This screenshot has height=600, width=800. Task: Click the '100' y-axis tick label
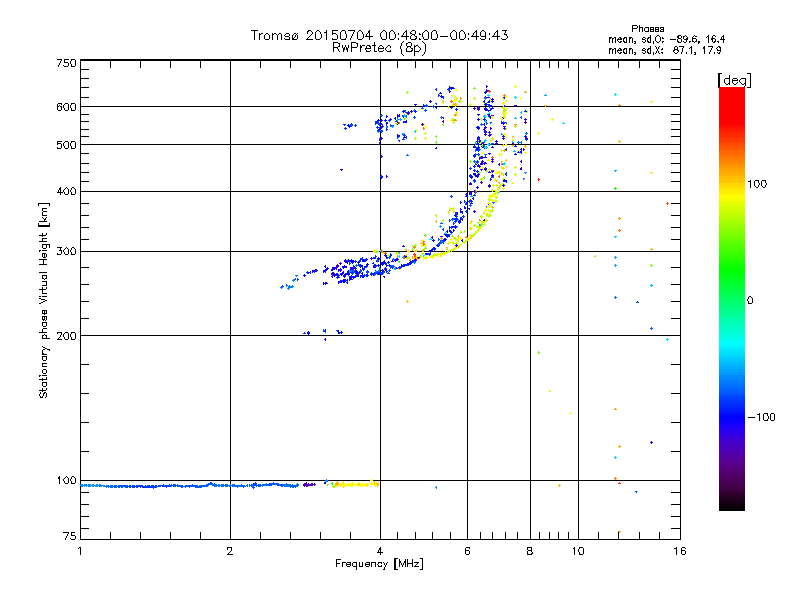tap(66, 480)
